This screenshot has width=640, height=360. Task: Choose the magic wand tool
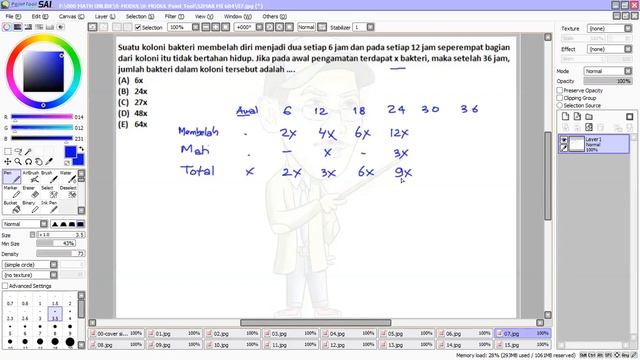pos(28,151)
